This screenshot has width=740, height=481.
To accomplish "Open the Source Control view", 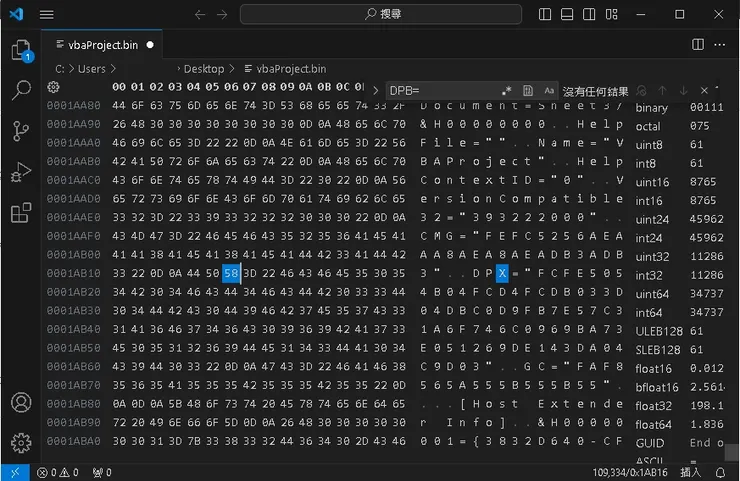I will pos(21,131).
